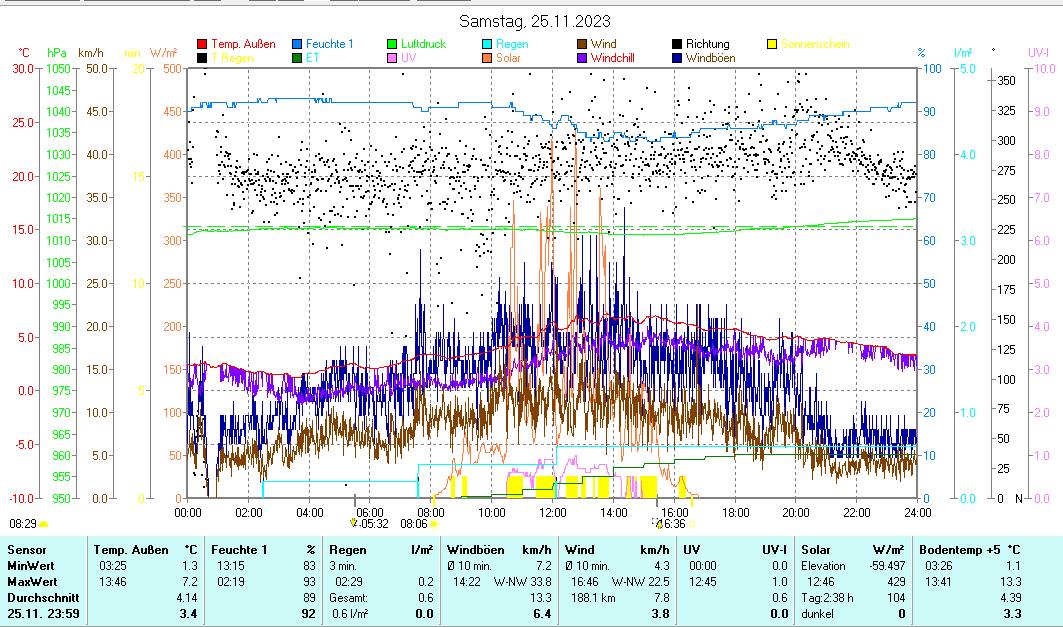Click the green ET legend label
1063x627 pixels.
tap(312, 58)
